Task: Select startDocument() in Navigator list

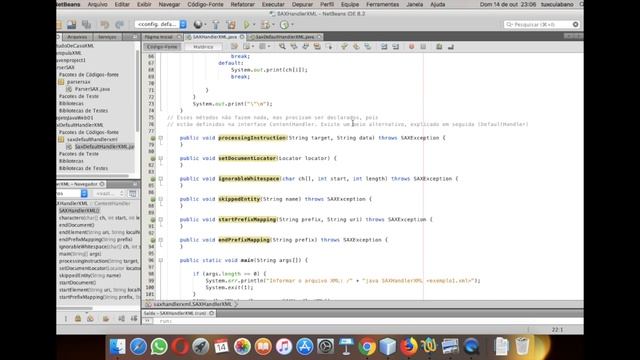Action: (x=78, y=282)
